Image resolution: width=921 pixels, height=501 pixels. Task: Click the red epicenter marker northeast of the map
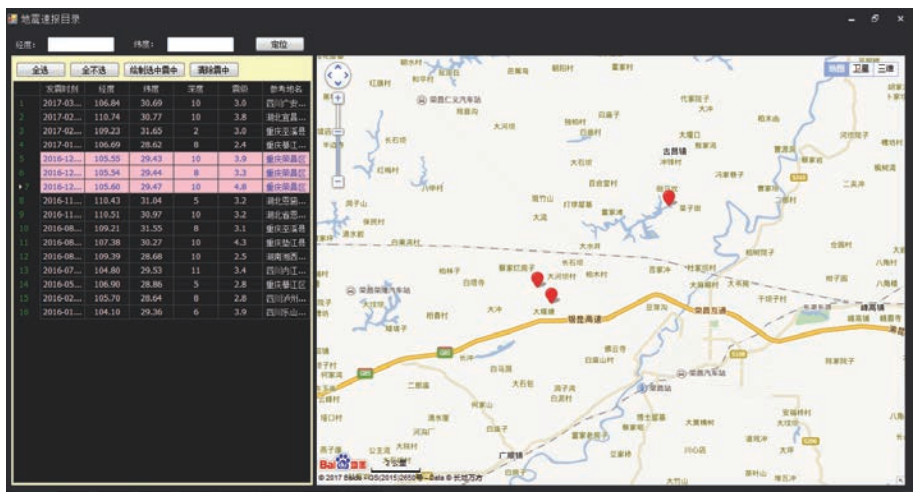click(x=668, y=197)
